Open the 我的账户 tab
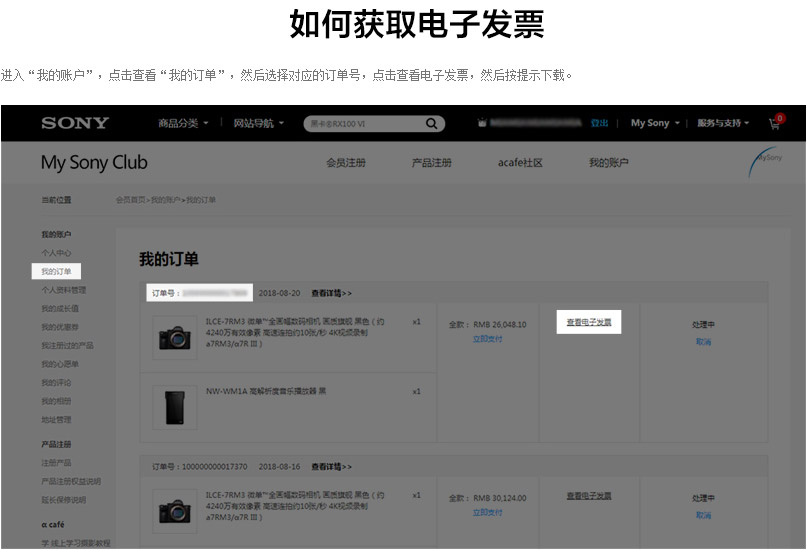This screenshot has height=550, width=807. pos(608,163)
